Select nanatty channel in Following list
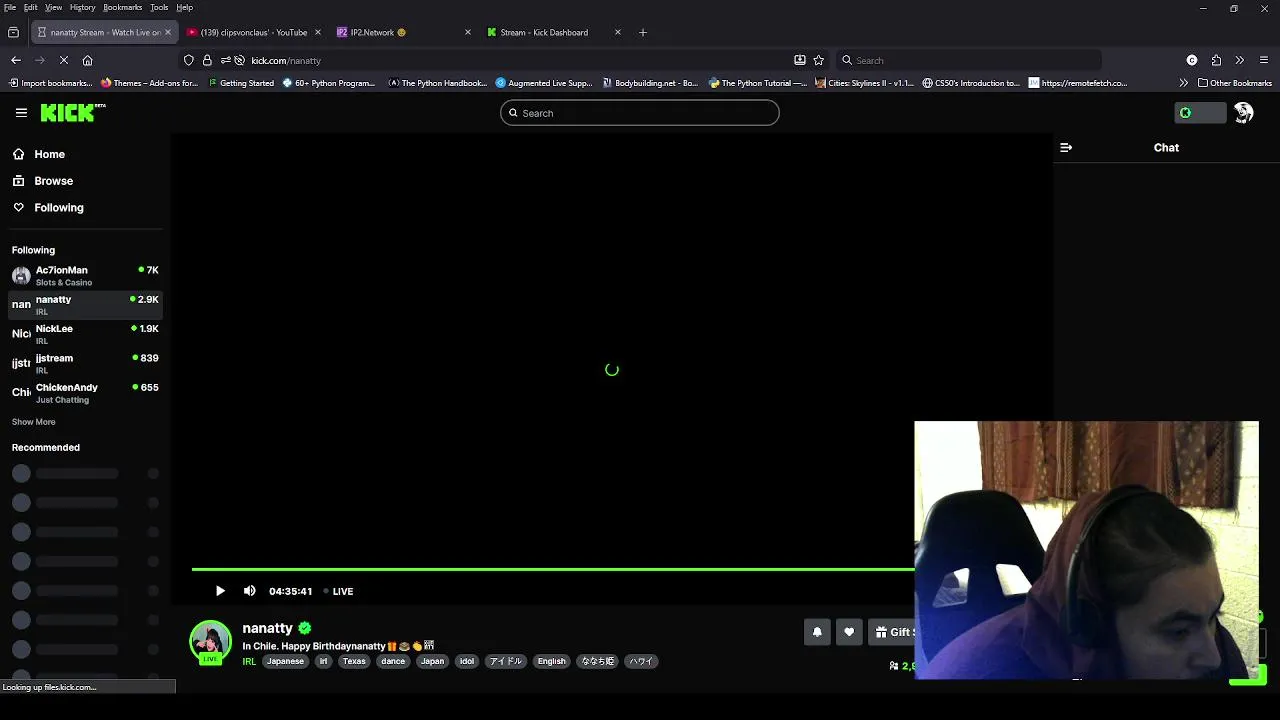The height and width of the screenshot is (720, 1280). [x=85, y=304]
